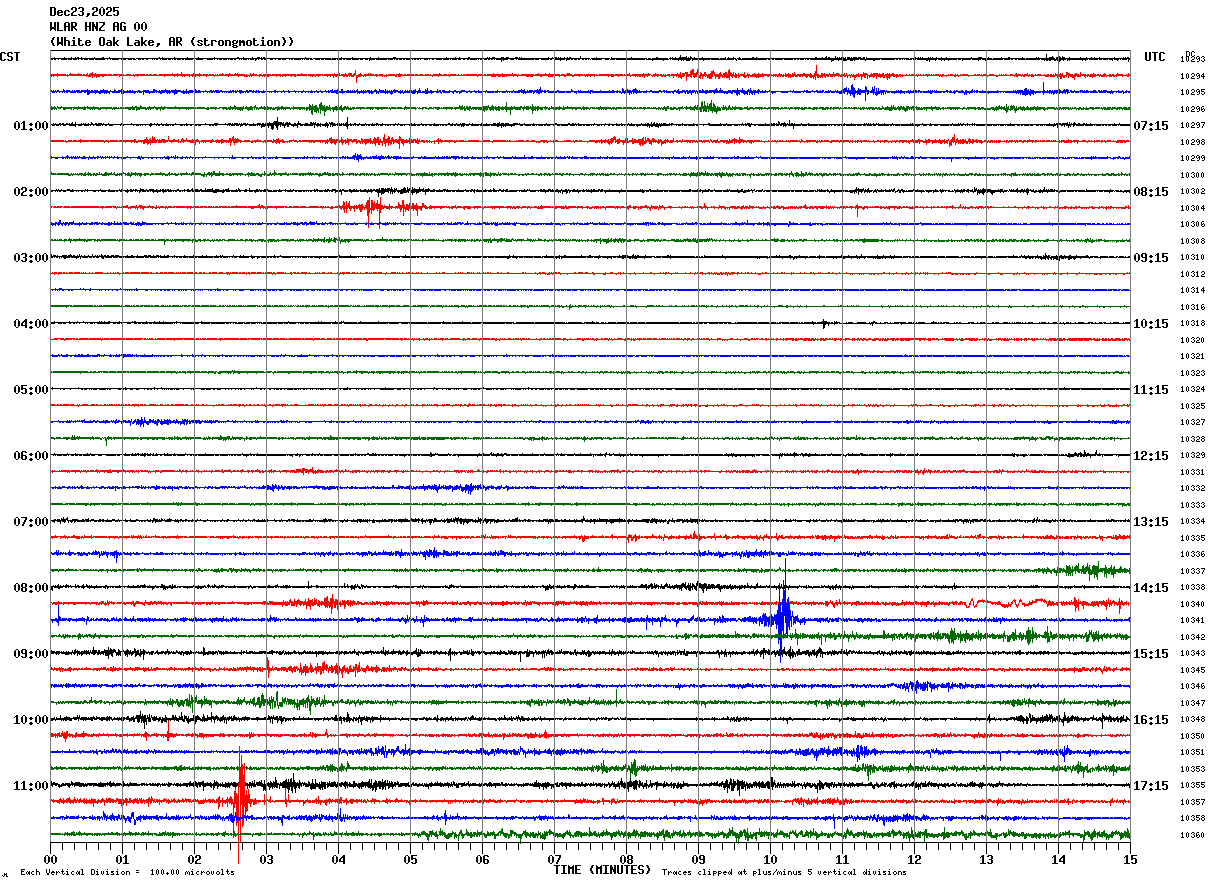The image size is (1210, 886).
Task: Click the DC value 10318
Action: point(1192,324)
